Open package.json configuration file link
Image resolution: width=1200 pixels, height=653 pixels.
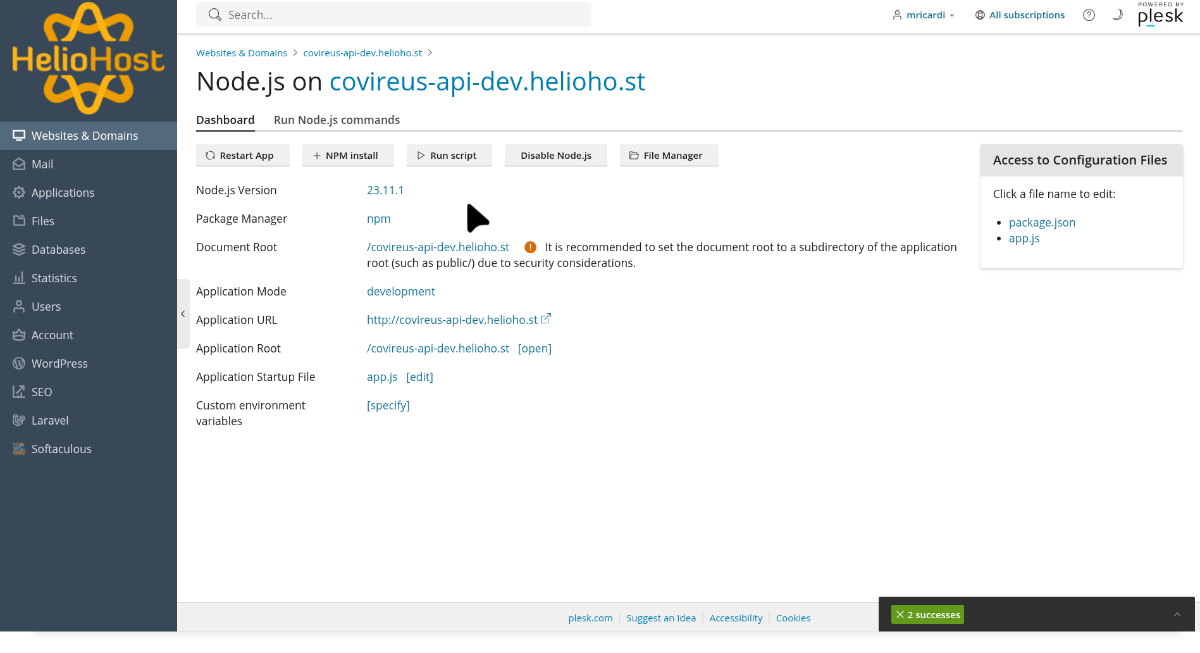(x=1042, y=223)
